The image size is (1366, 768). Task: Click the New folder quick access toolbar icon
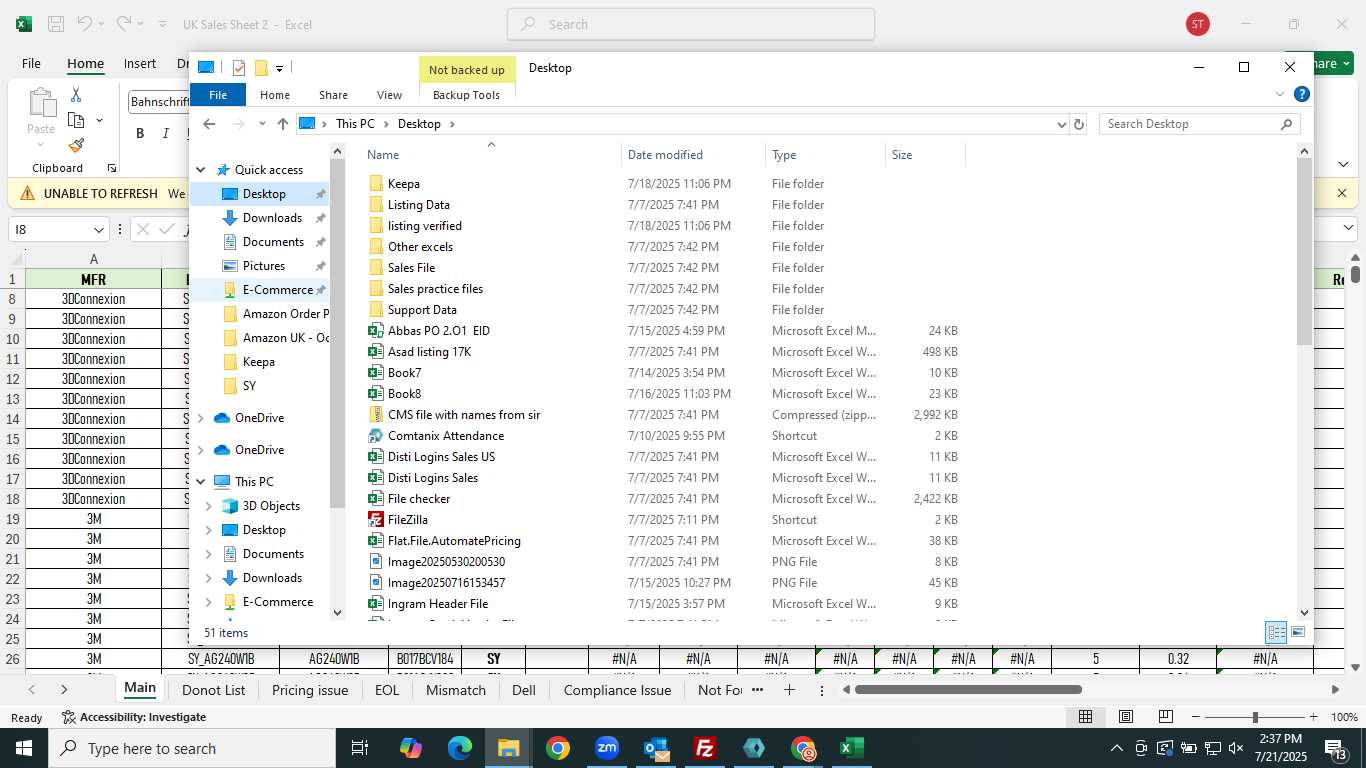pos(261,68)
